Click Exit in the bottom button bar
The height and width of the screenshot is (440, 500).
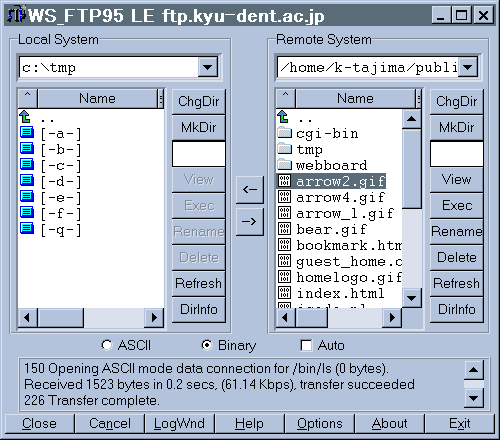pyautogui.click(x=460, y=424)
